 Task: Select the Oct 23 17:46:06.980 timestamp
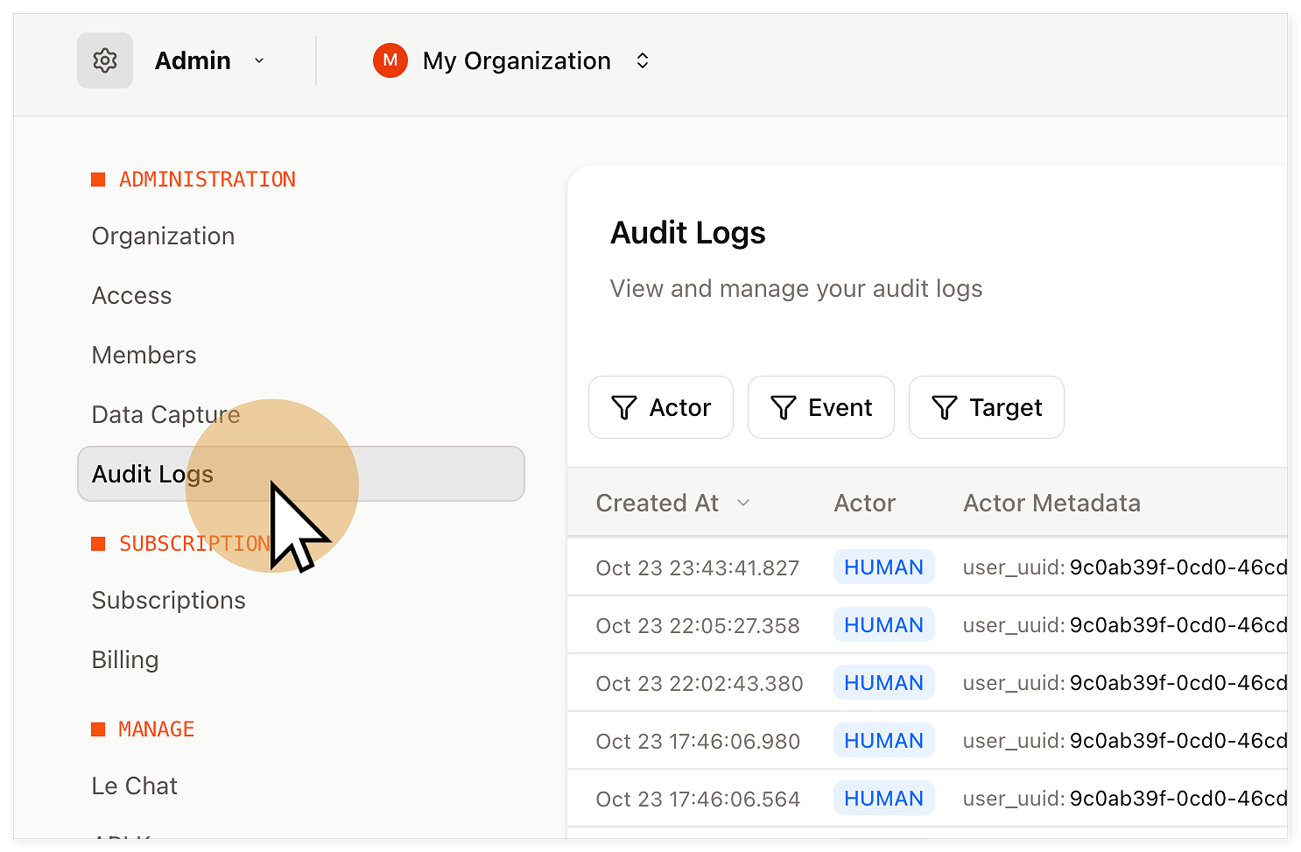click(698, 742)
